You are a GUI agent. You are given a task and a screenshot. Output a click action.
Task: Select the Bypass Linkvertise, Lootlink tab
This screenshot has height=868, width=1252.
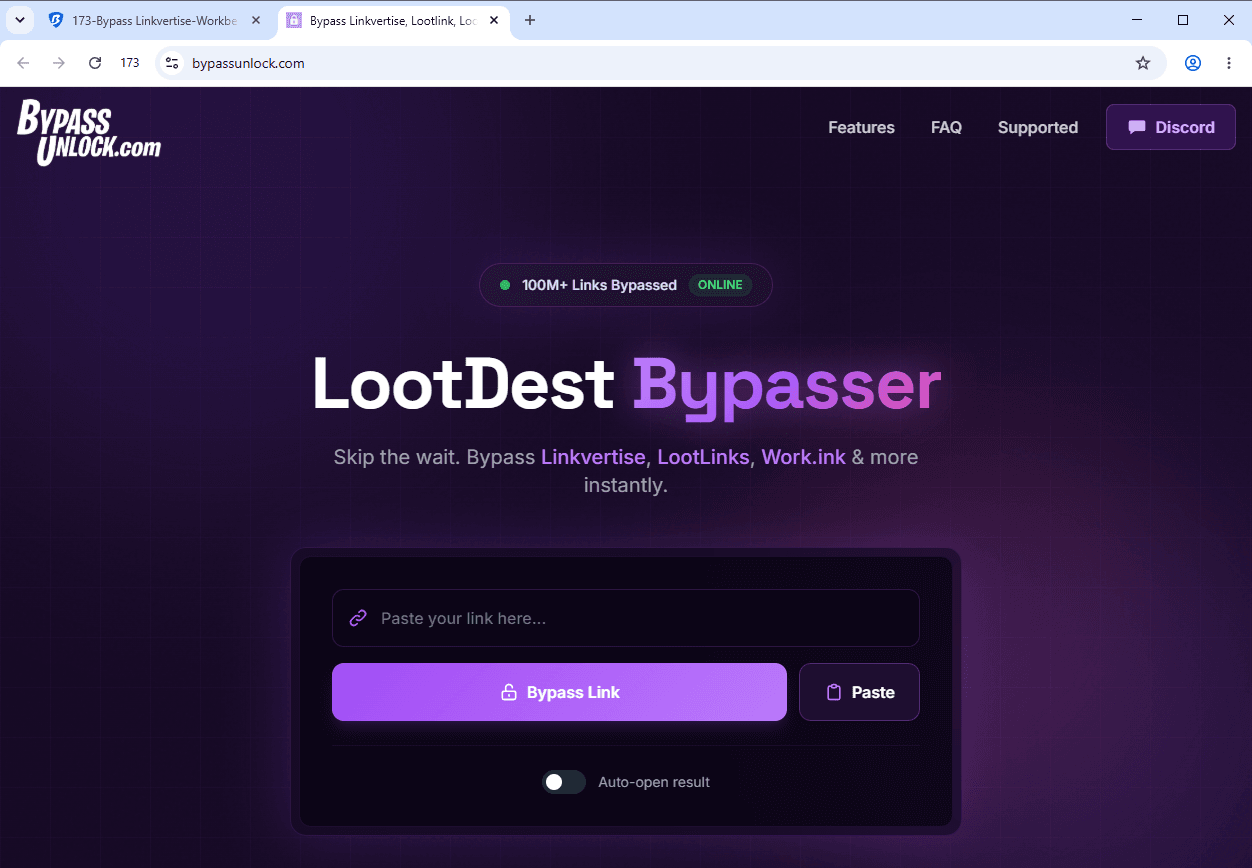pos(393,20)
